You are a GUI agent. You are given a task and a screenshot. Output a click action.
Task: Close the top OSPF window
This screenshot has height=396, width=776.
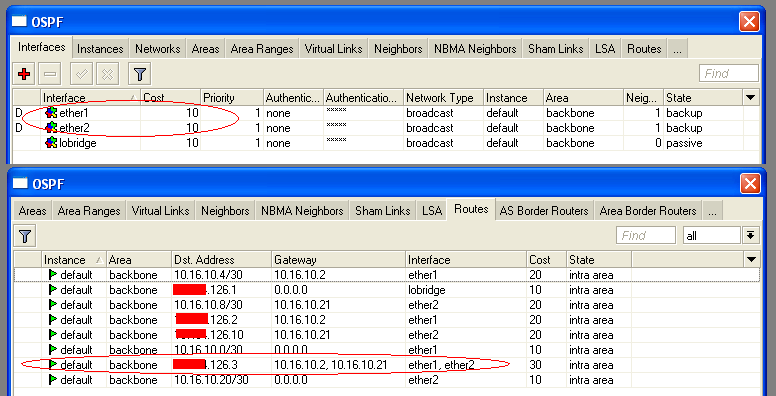[x=749, y=22]
